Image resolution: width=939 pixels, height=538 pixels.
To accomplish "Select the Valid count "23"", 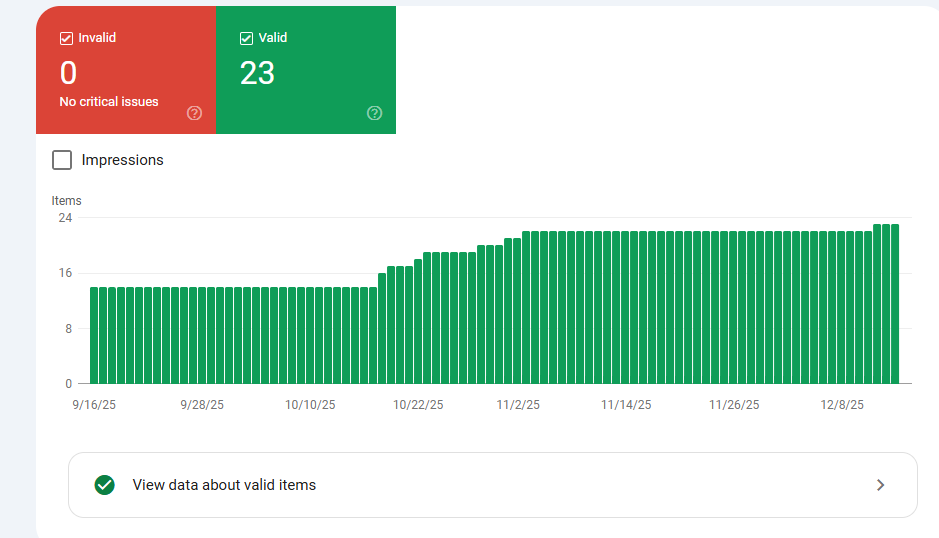I will pyautogui.click(x=257, y=73).
